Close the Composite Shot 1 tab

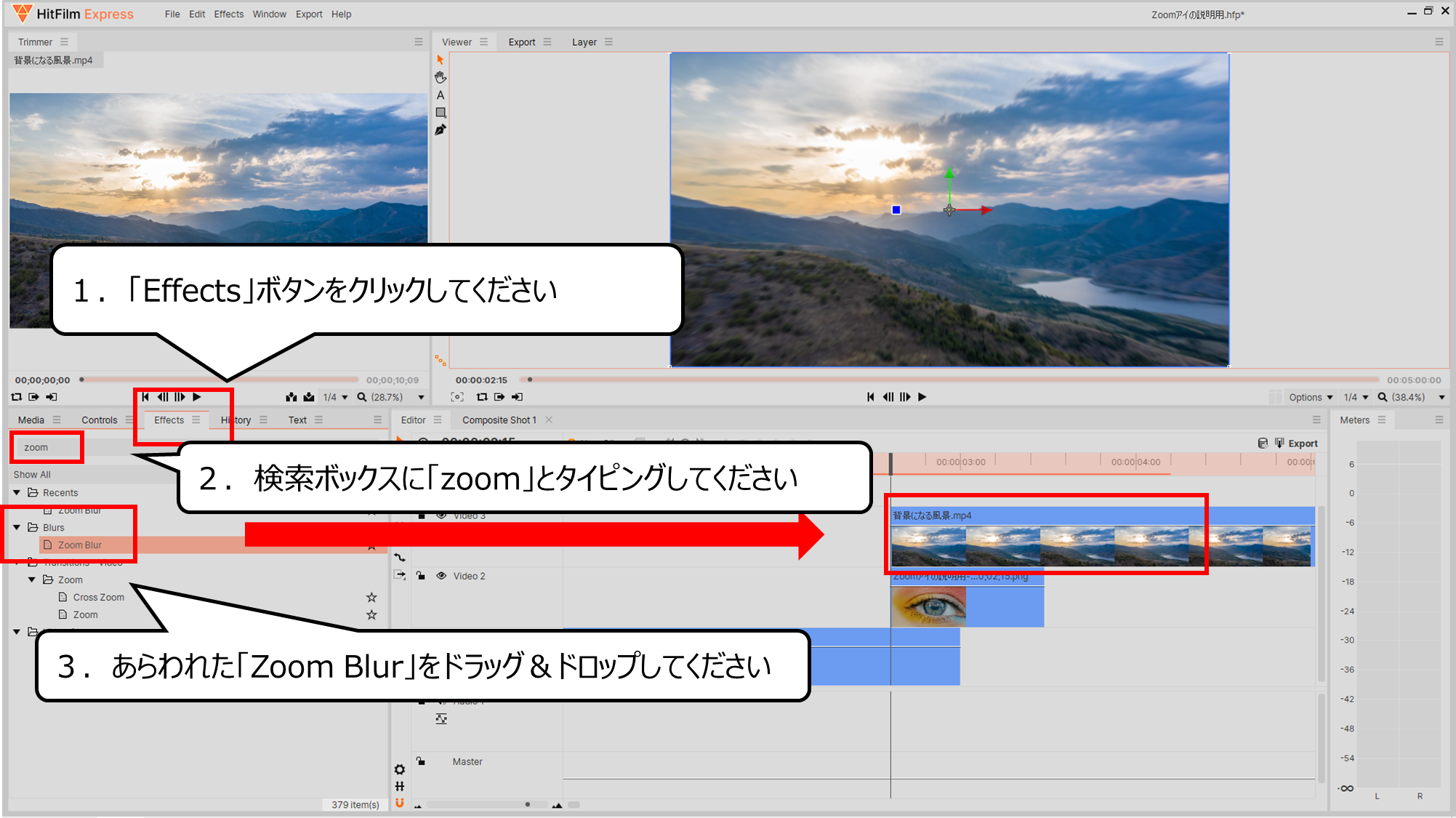pos(549,420)
